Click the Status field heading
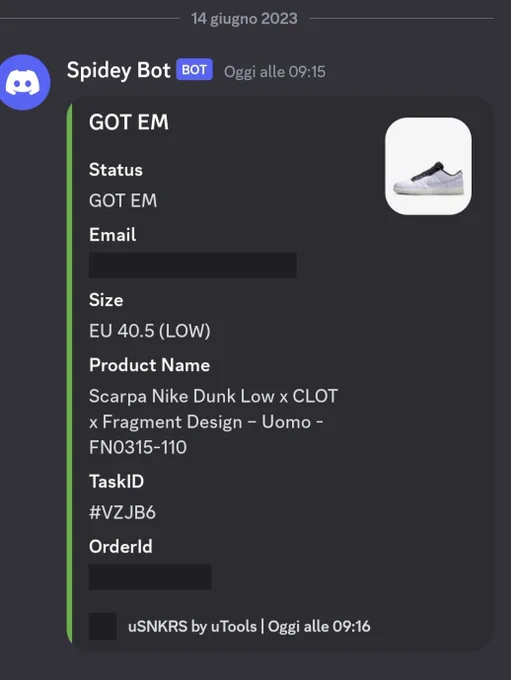Screen dimensions: 511x680 click(116, 170)
